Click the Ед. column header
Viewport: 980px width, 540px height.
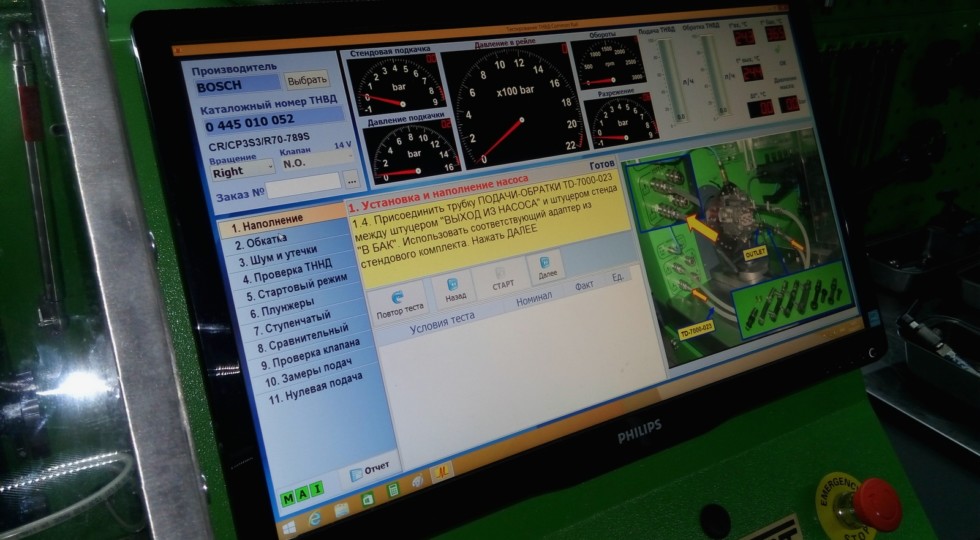618,276
